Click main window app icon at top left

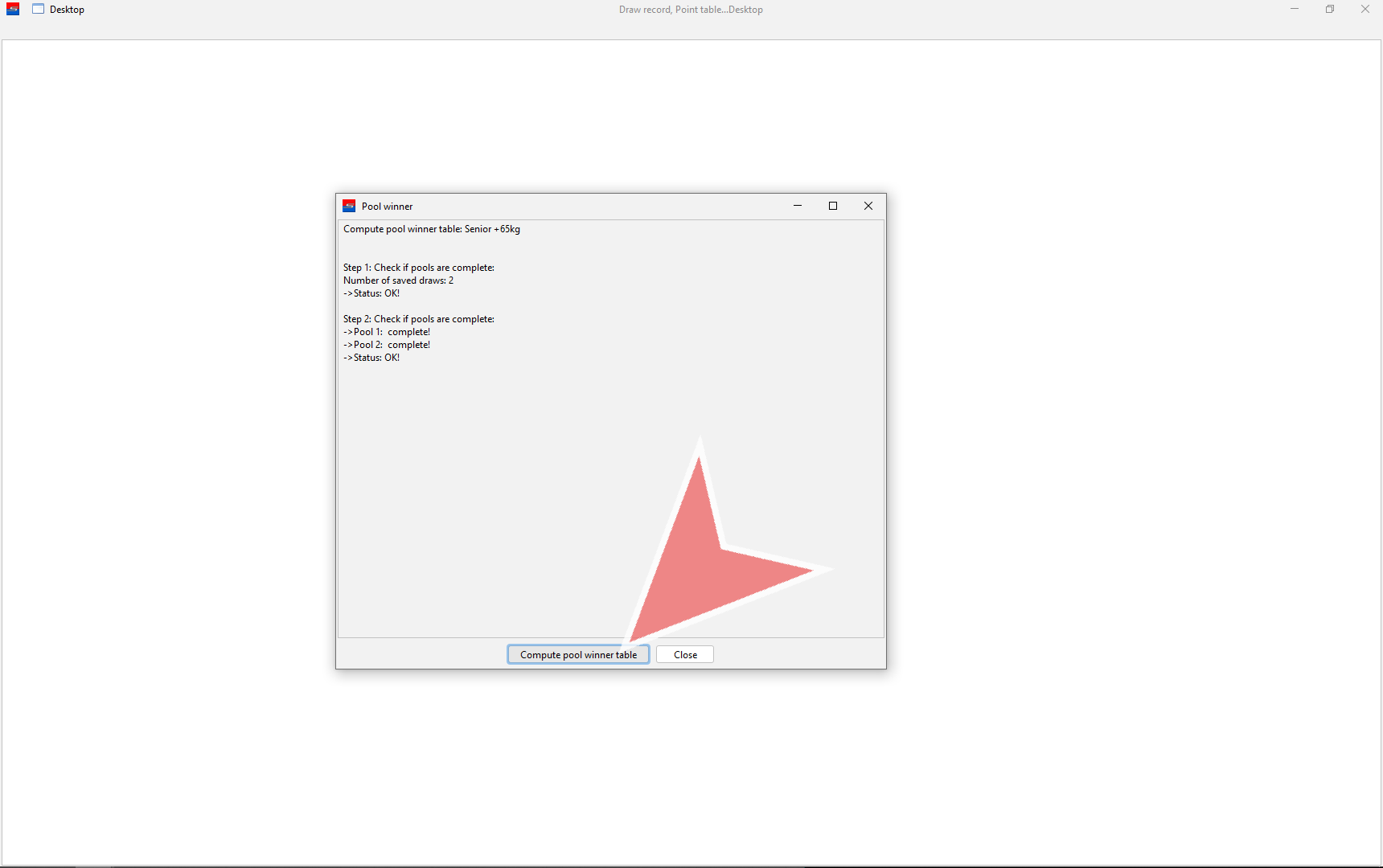13,10
